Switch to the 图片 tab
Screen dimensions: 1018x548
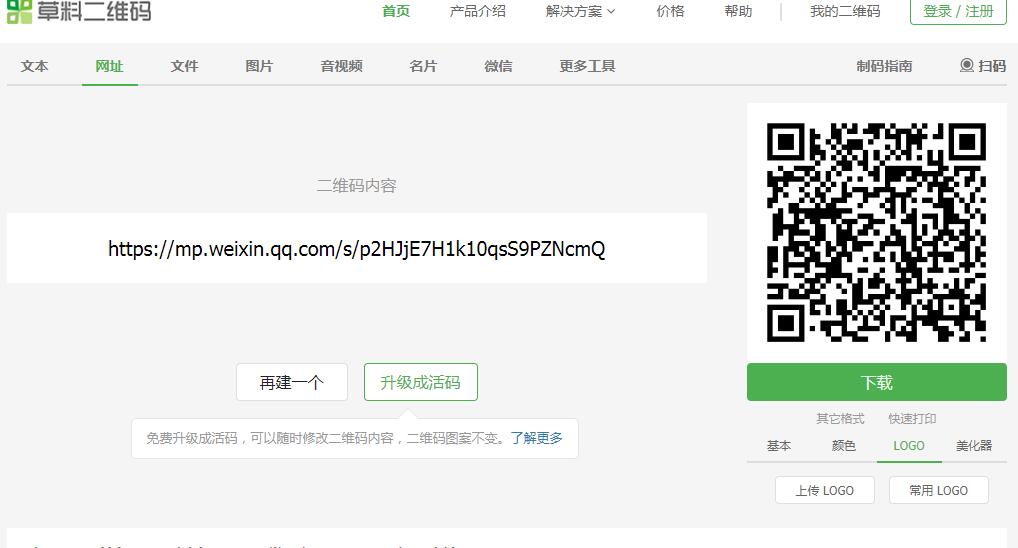pos(259,66)
